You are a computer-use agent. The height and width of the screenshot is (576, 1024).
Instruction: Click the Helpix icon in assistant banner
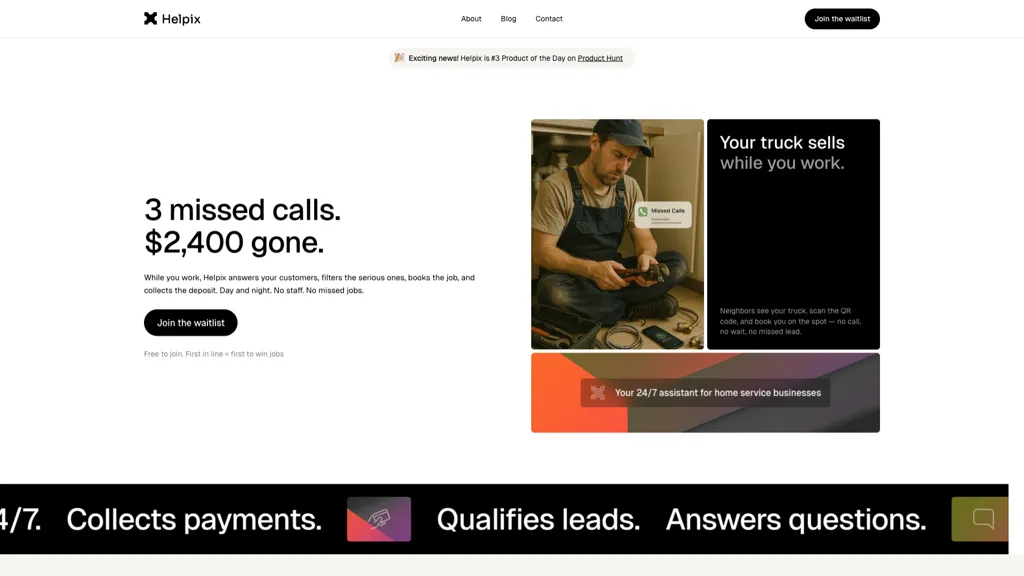click(x=598, y=392)
